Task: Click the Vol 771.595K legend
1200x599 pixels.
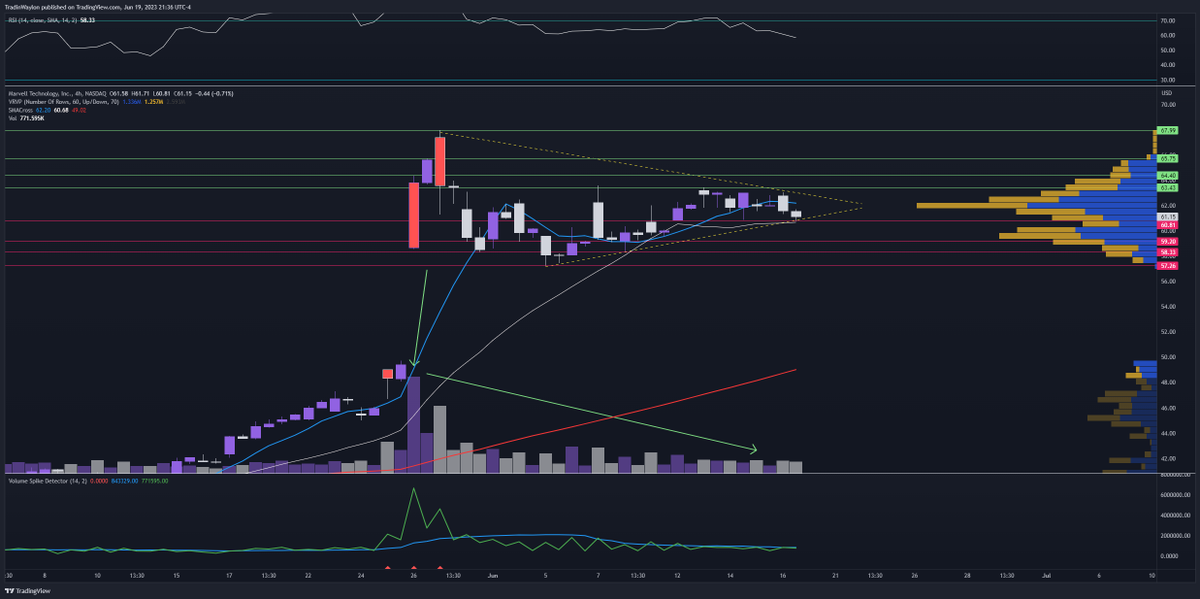Action: click(x=28, y=118)
